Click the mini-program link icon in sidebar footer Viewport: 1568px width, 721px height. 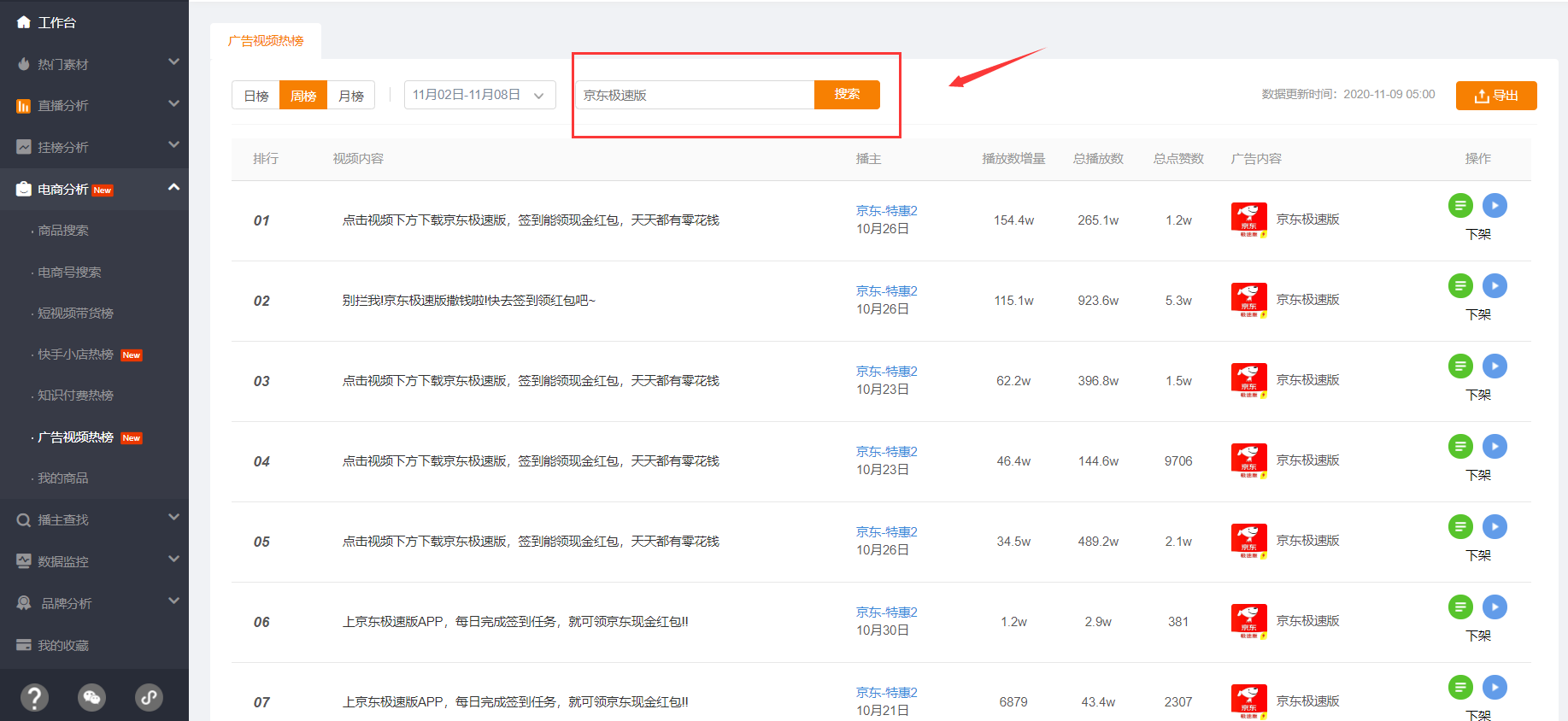point(150,697)
